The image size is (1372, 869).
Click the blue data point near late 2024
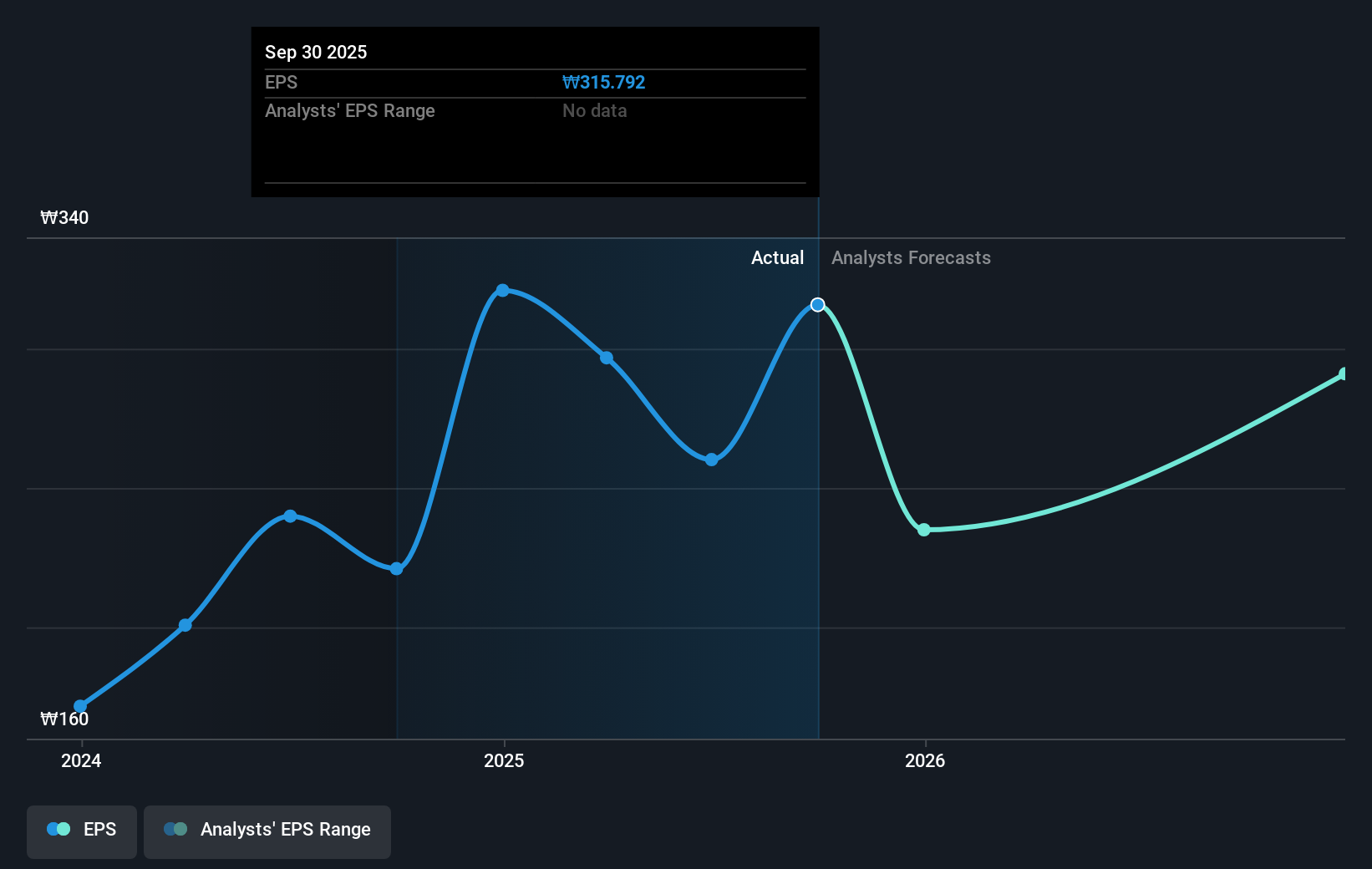pyautogui.click(x=290, y=516)
